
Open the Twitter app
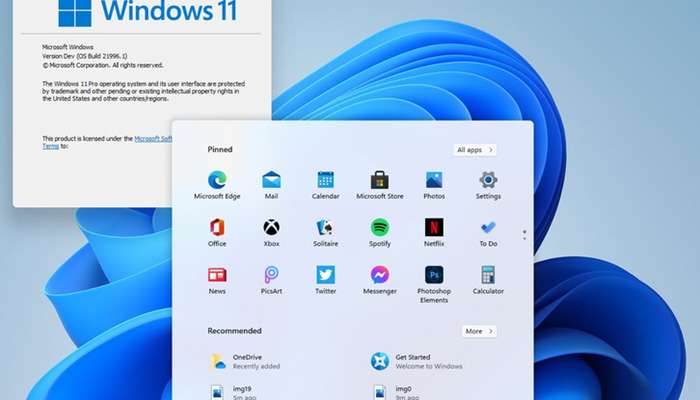(x=325, y=280)
